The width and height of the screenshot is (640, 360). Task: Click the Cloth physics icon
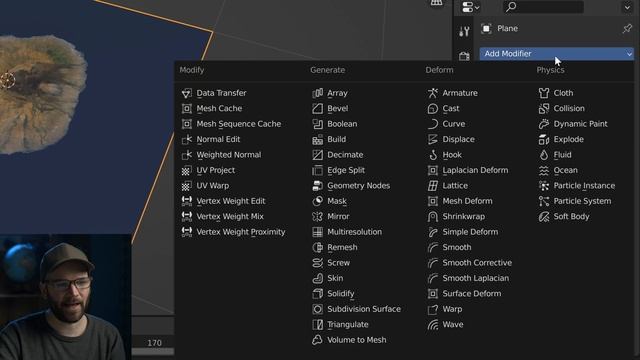(544, 93)
